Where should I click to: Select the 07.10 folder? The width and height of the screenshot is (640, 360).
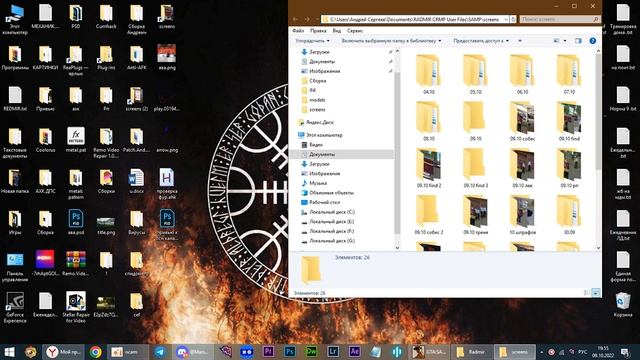(569, 74)
